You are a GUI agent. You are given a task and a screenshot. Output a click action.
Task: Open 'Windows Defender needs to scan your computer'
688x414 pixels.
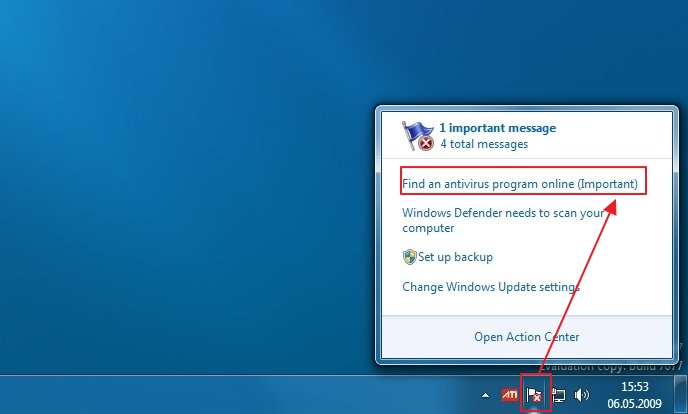503,220
